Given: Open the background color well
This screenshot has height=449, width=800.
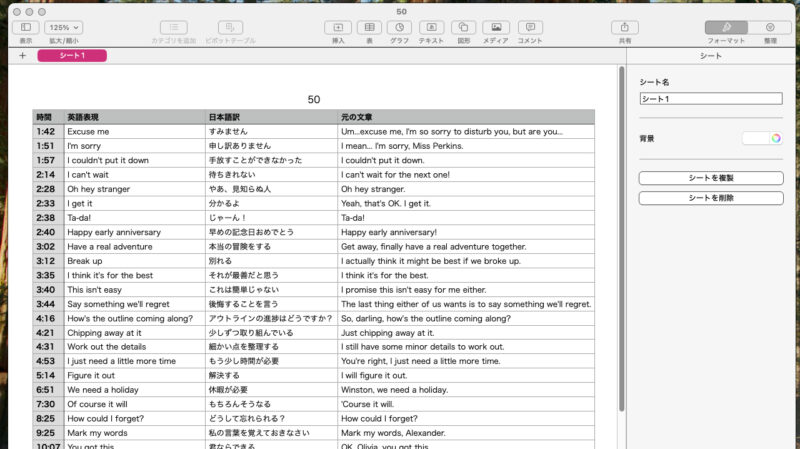Looking at the screenshot, I should point(756,138).
